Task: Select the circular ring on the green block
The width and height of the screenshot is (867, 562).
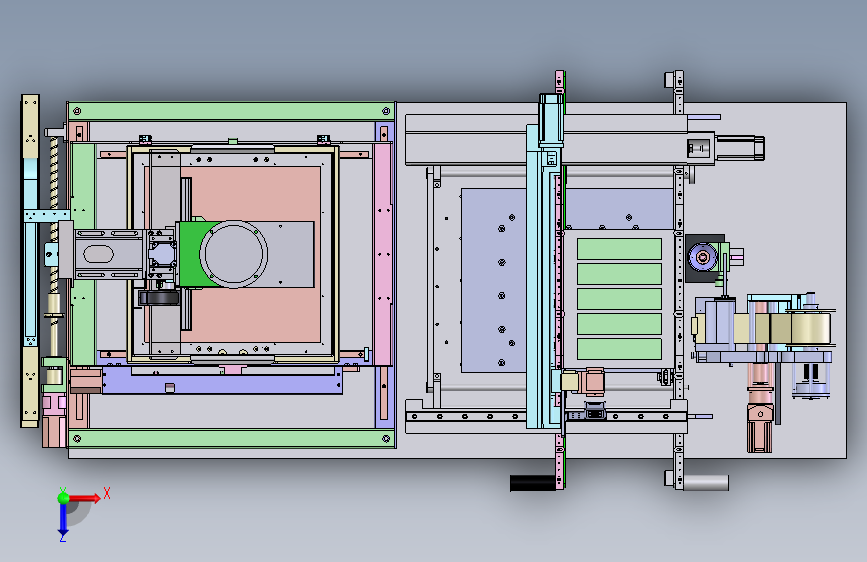Action: point(233,254)
